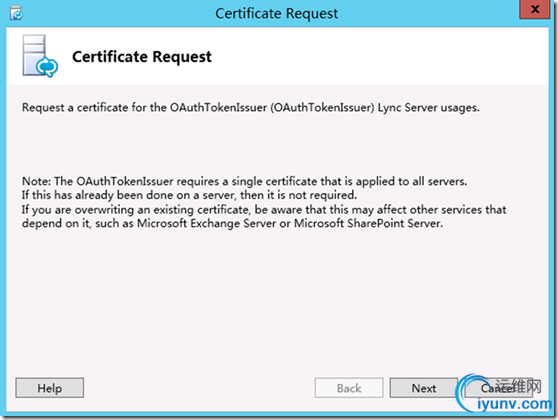Click the disabled Back button
The image size is (558, 420).
349,388
